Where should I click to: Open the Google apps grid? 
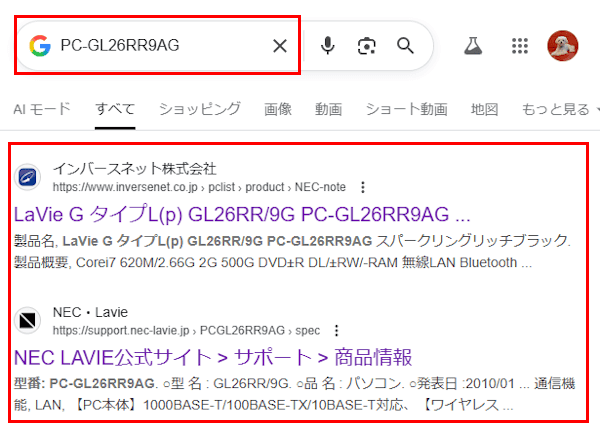520,46
